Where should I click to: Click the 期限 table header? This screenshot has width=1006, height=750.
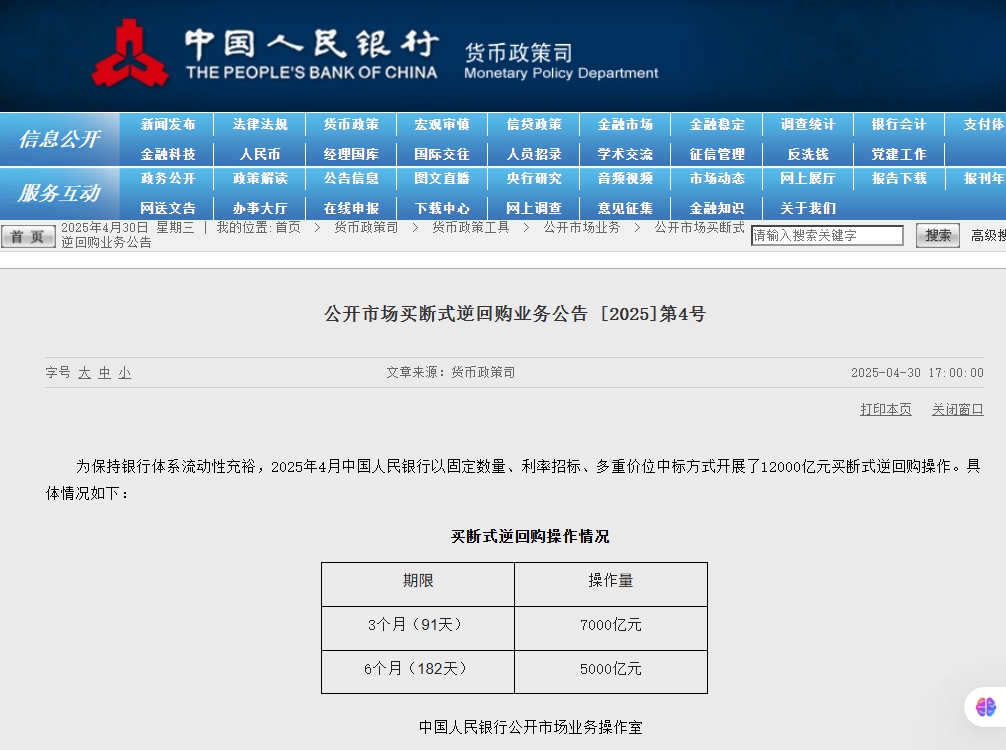tap(418, 584)
